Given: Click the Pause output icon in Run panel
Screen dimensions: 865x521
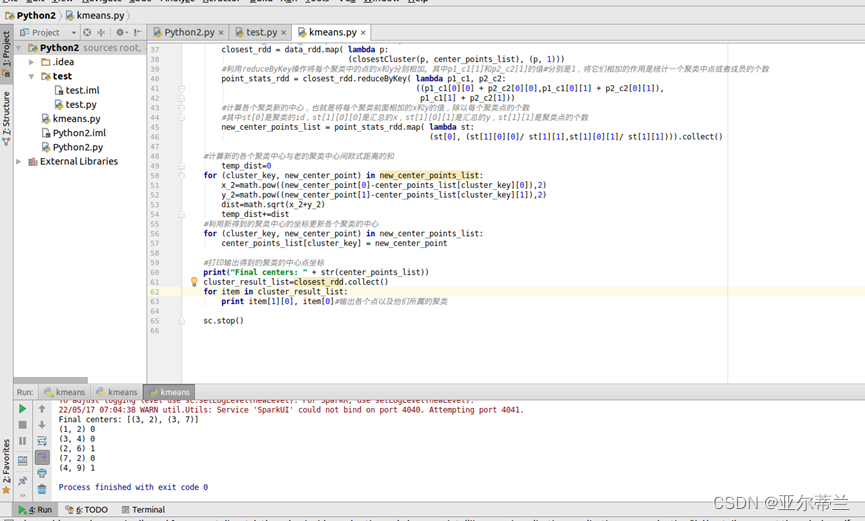Looking at the screenshot, I should point(23,441).
